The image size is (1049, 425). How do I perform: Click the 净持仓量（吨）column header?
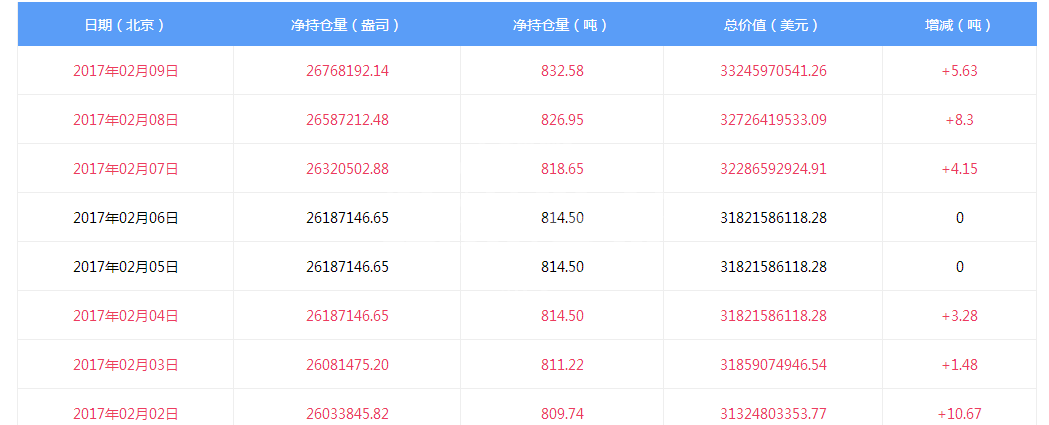tap(562, 25)
